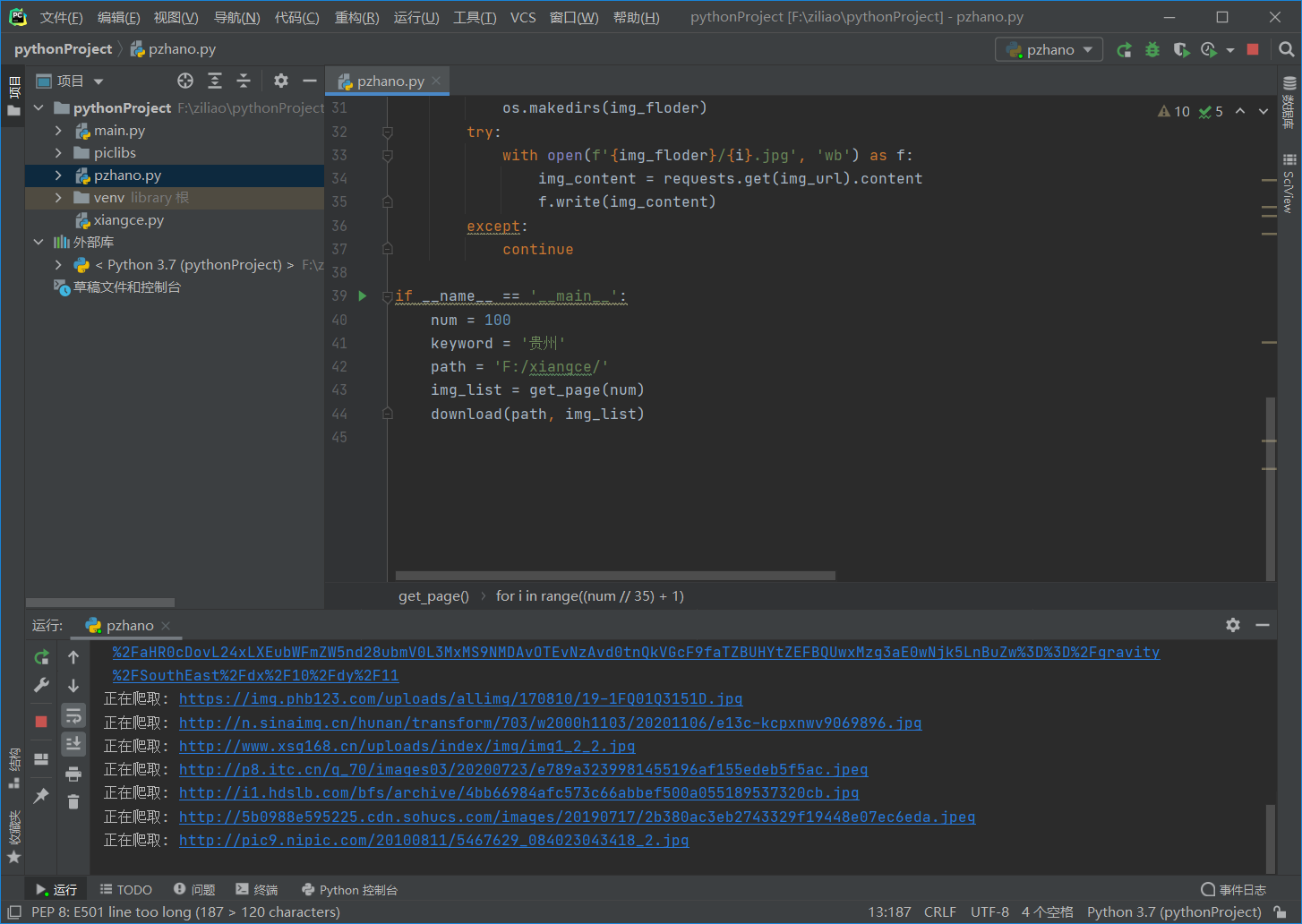This screenshot has height=924, width=1302.
Task: Switch to the 终端 tab
Action: coord(256,890)
